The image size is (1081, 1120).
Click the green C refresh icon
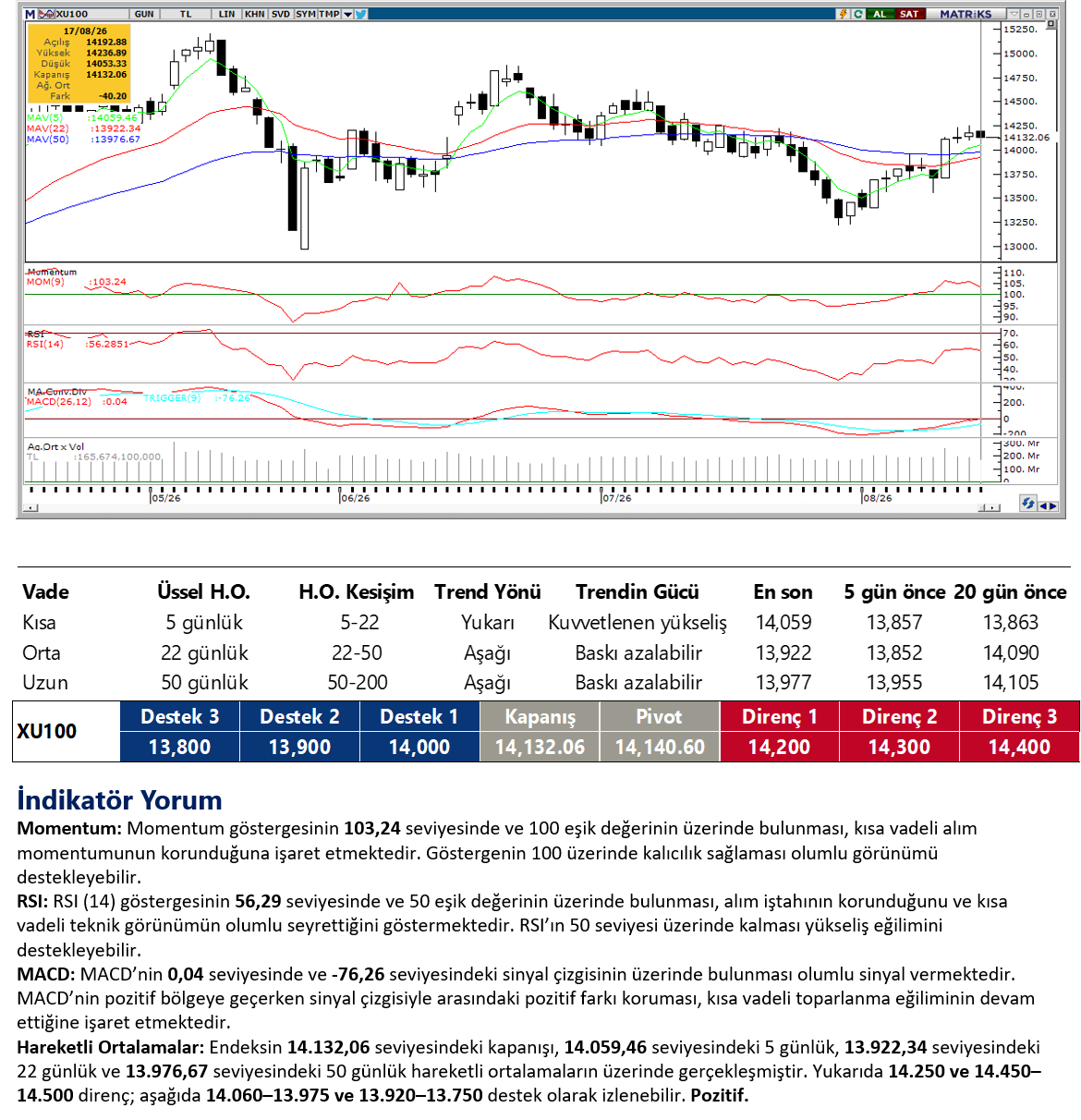(x=858, y=14)
